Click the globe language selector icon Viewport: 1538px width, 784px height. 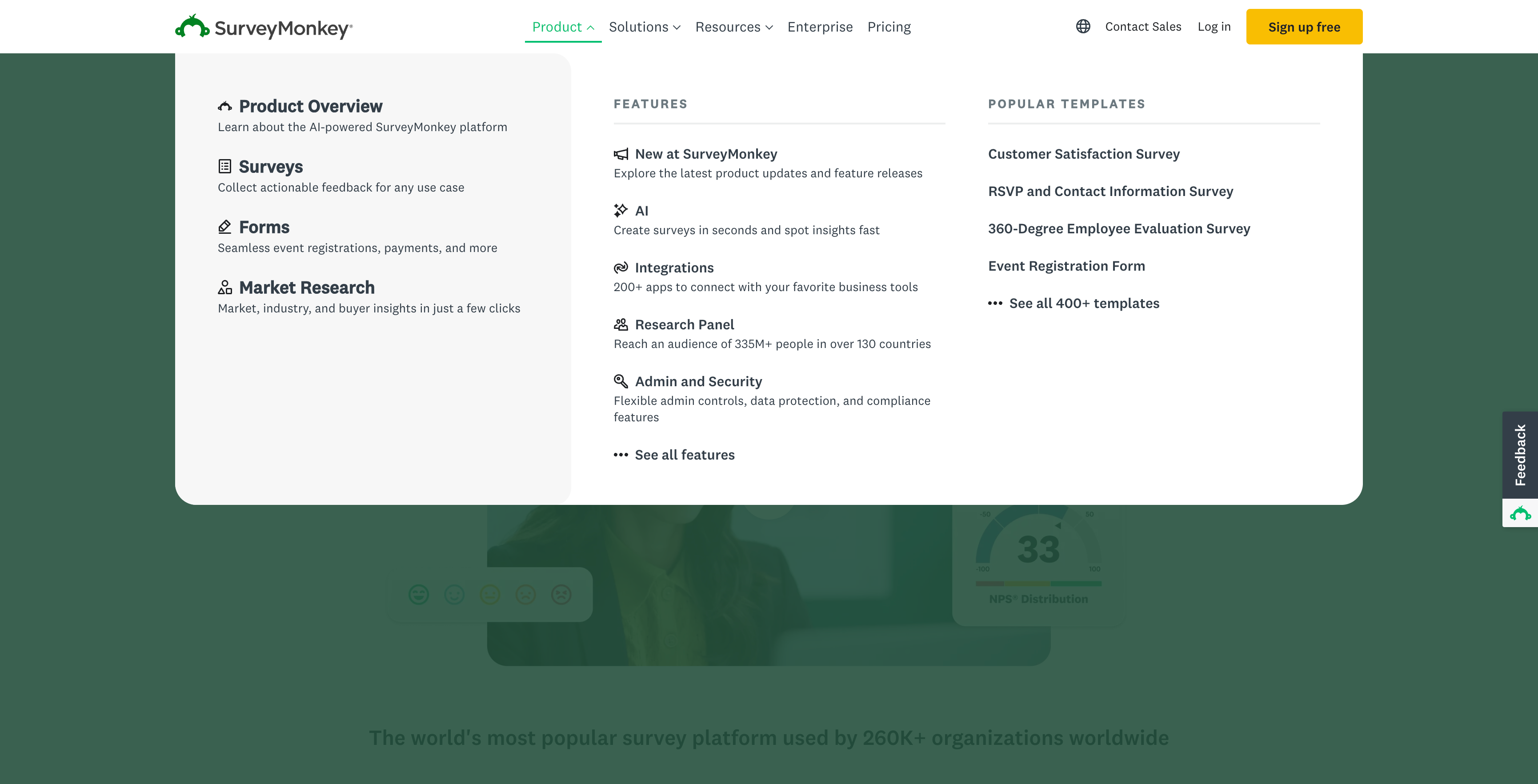tap(1083, 26)
